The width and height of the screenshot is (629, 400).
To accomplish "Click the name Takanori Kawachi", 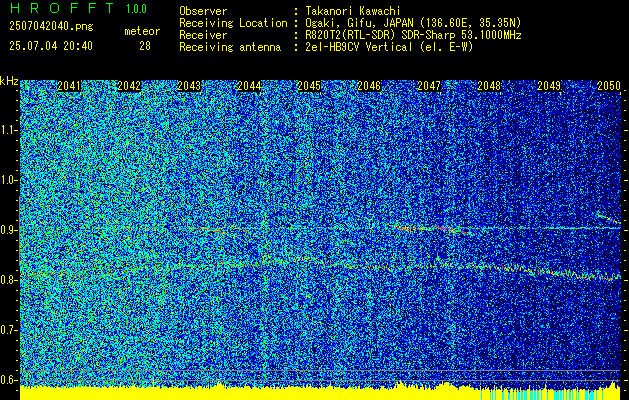I will 353,11.
